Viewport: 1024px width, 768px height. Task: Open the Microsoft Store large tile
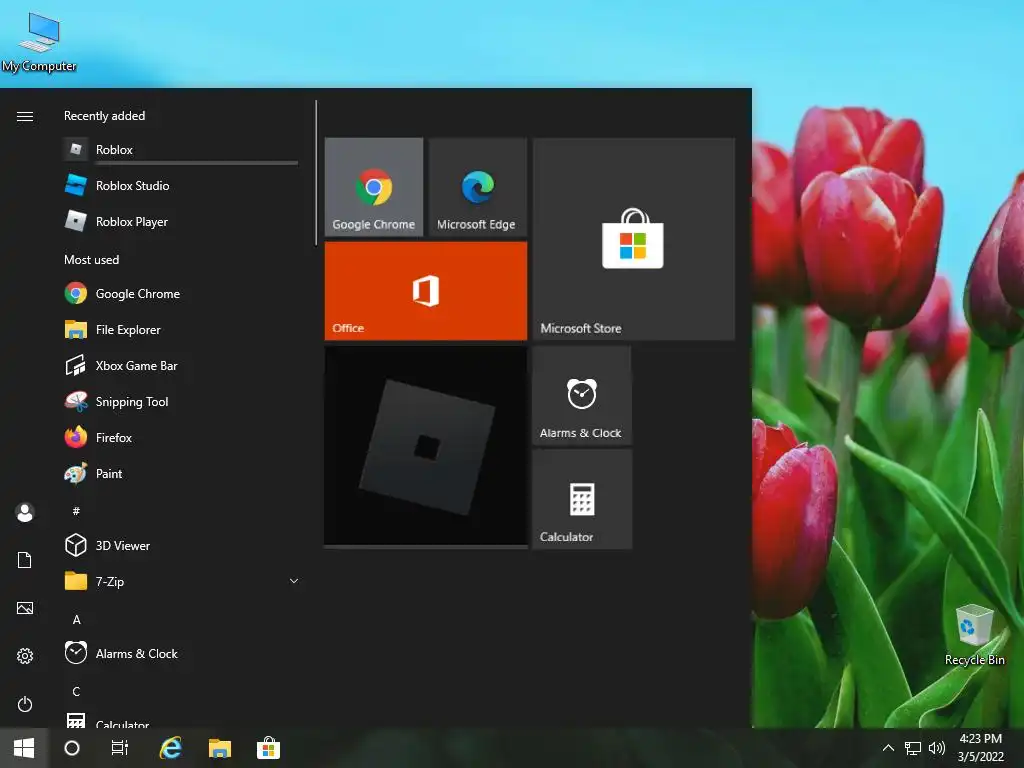(x=633, y=238)
